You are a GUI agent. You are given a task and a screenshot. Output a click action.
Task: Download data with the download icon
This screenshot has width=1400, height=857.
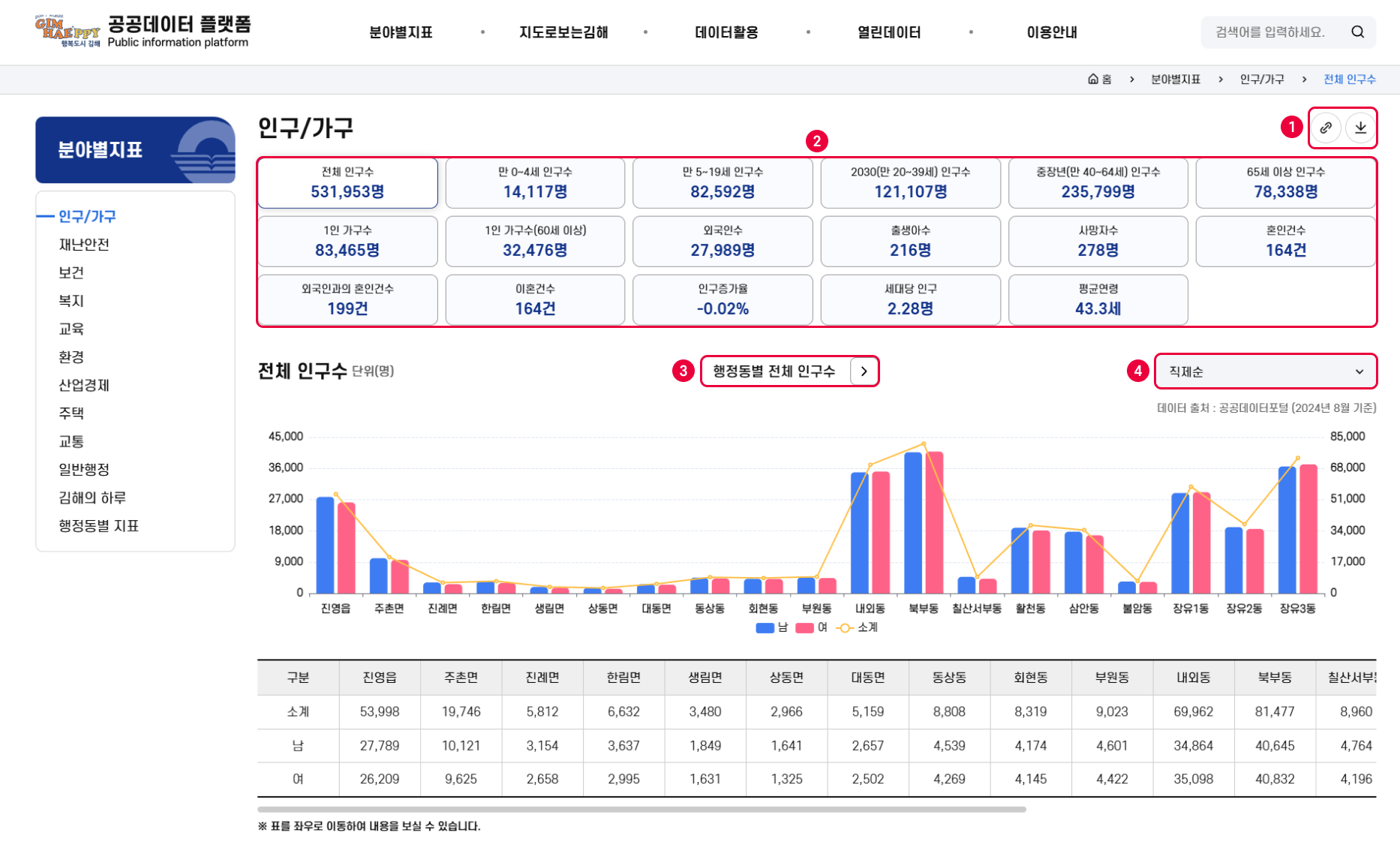pos(1360,128)
